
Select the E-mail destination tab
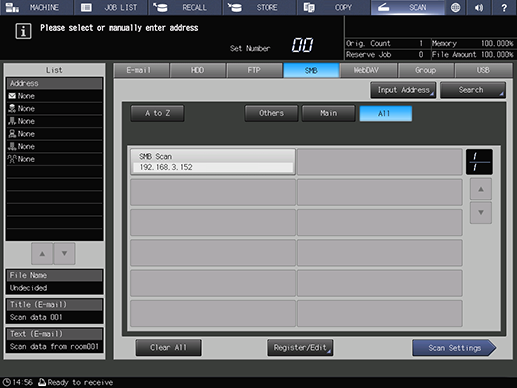coord(141,70)
